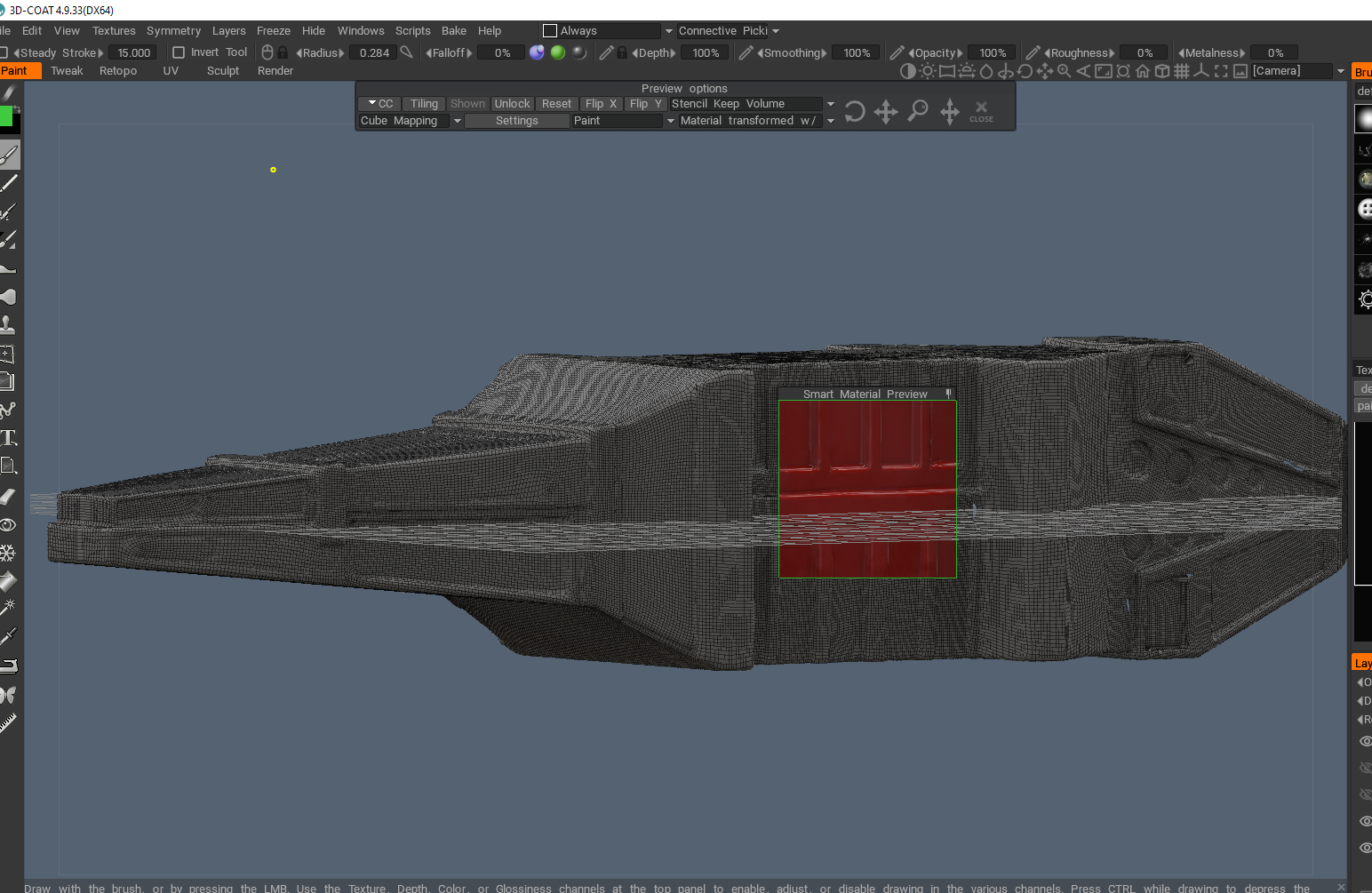Viewport: 1372px width, 893px height.
Task: Toggle the blue depth channel sphere
Action: coord(537,52)
